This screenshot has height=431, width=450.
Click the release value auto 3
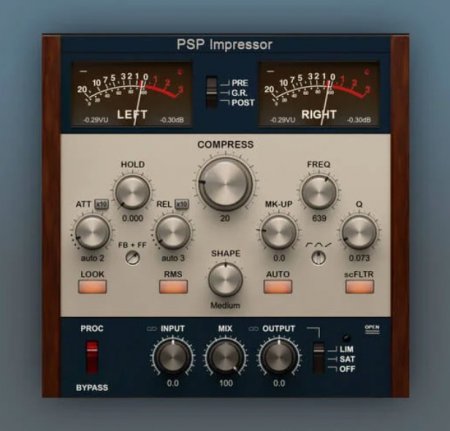click(173, 258)
